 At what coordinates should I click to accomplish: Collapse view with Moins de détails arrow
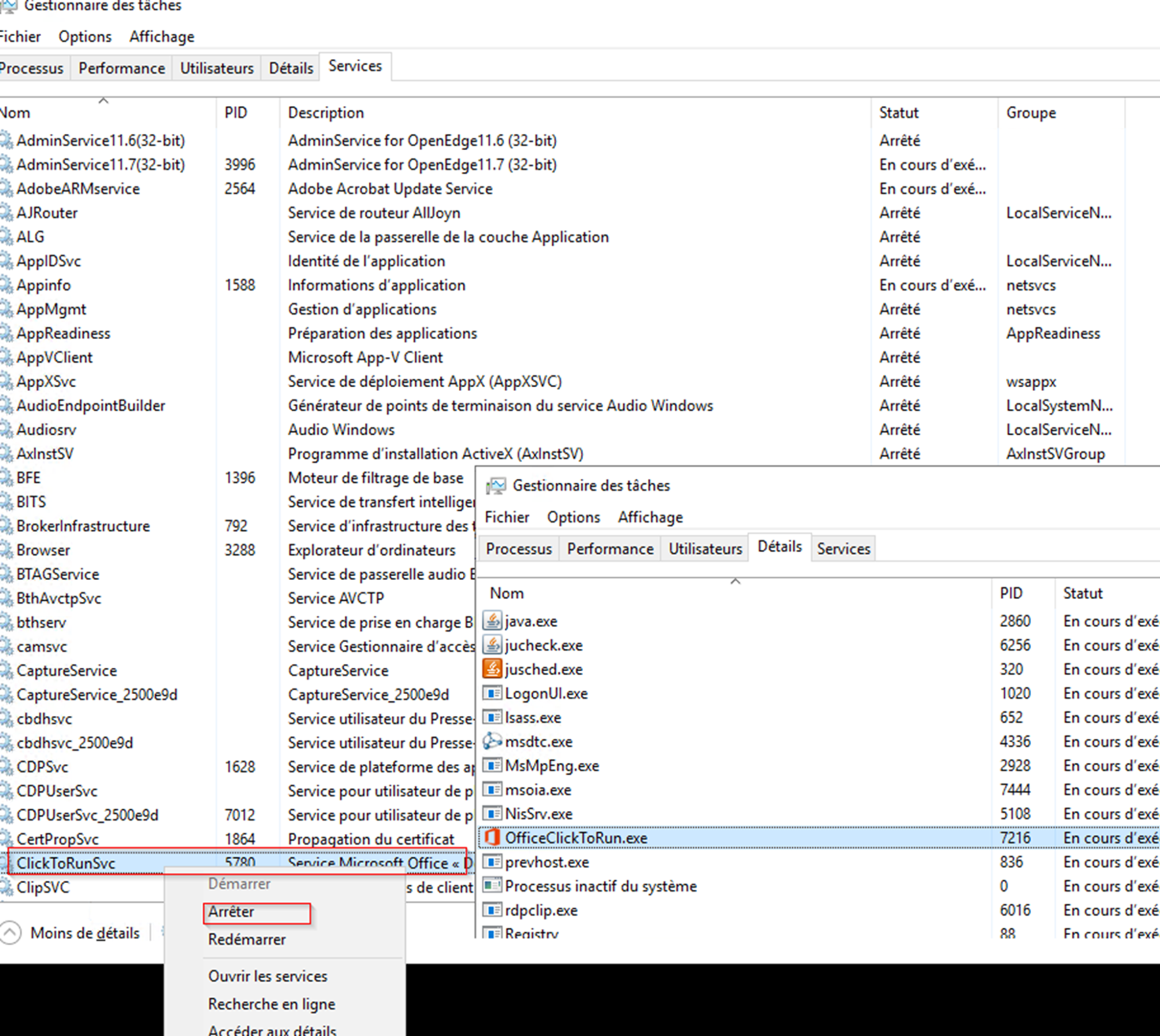click(10, 933)
